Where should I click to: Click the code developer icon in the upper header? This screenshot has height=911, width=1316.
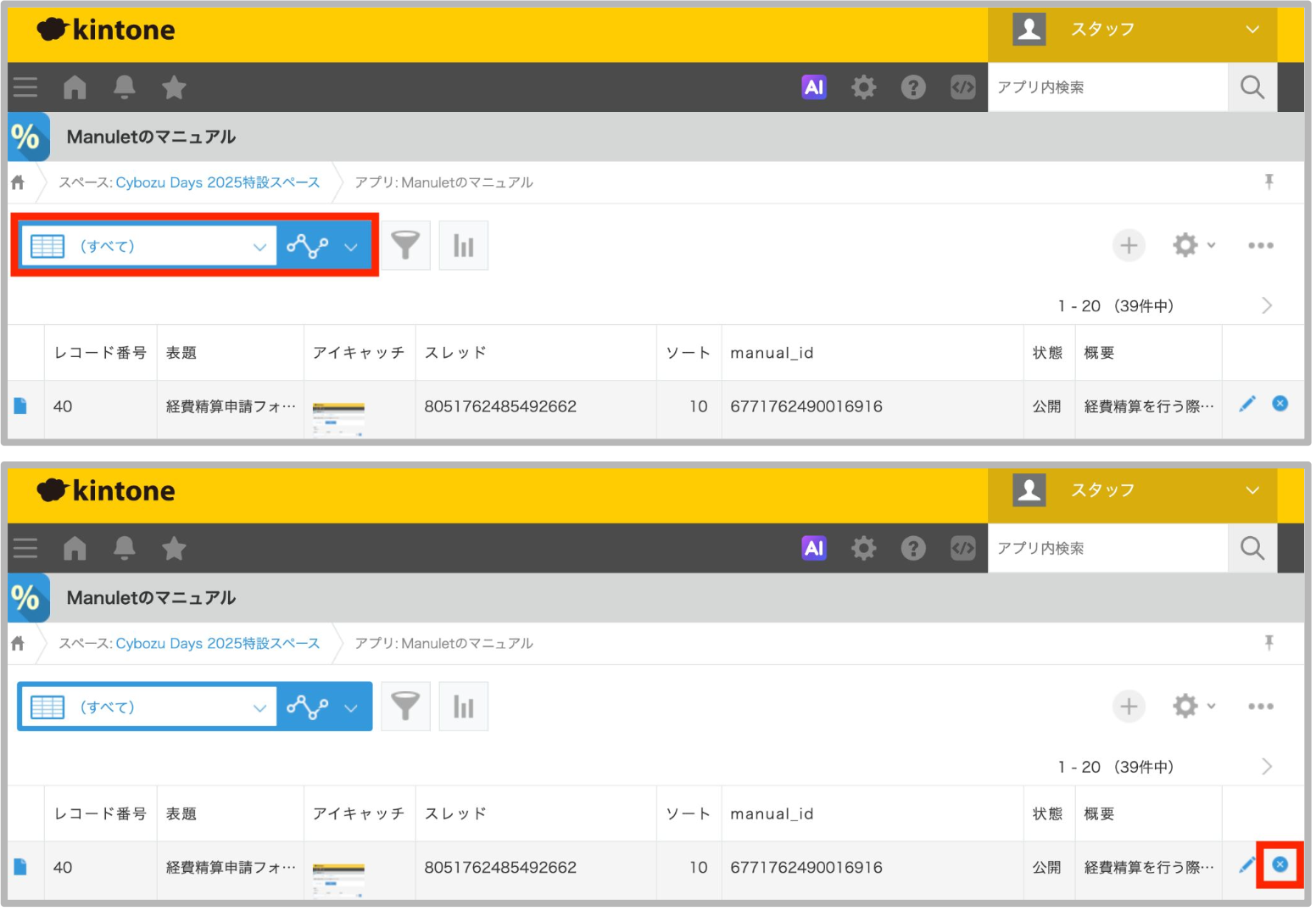(x=962, y=87)
